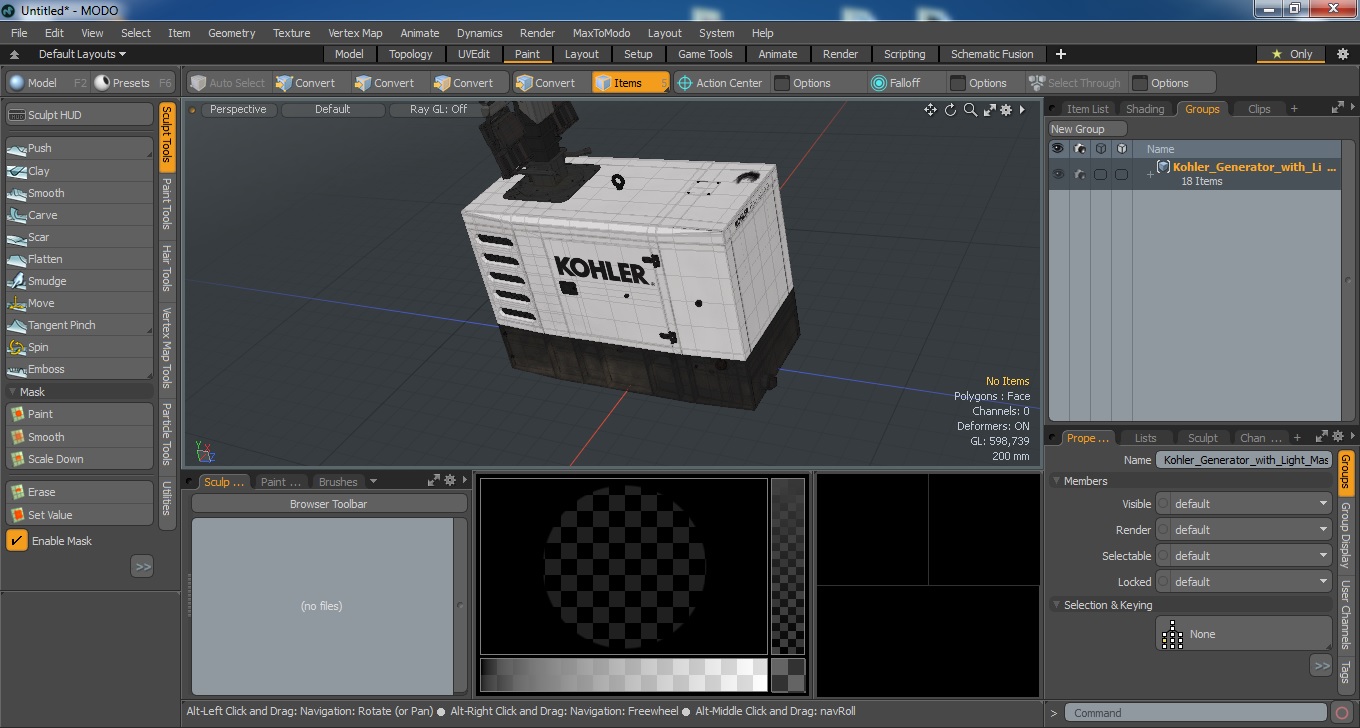Open the Vertex Map menu
This screenshot has height=728, width=1360.
(355, 33)
